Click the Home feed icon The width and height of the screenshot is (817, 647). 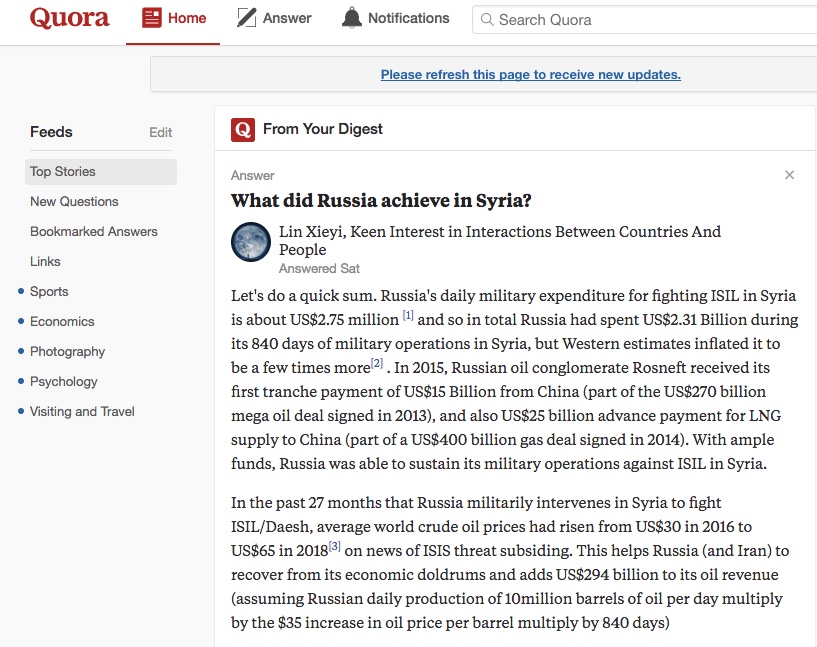click(154, 17)
